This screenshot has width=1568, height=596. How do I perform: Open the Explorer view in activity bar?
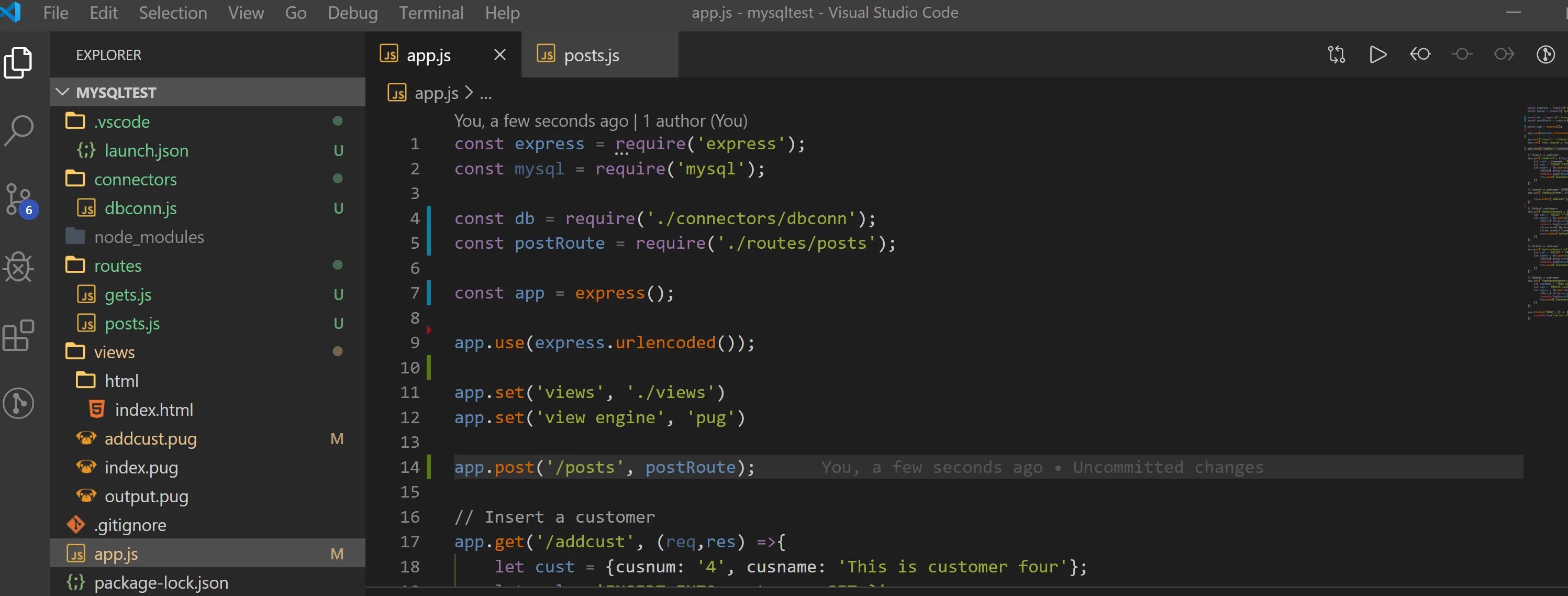18,62
